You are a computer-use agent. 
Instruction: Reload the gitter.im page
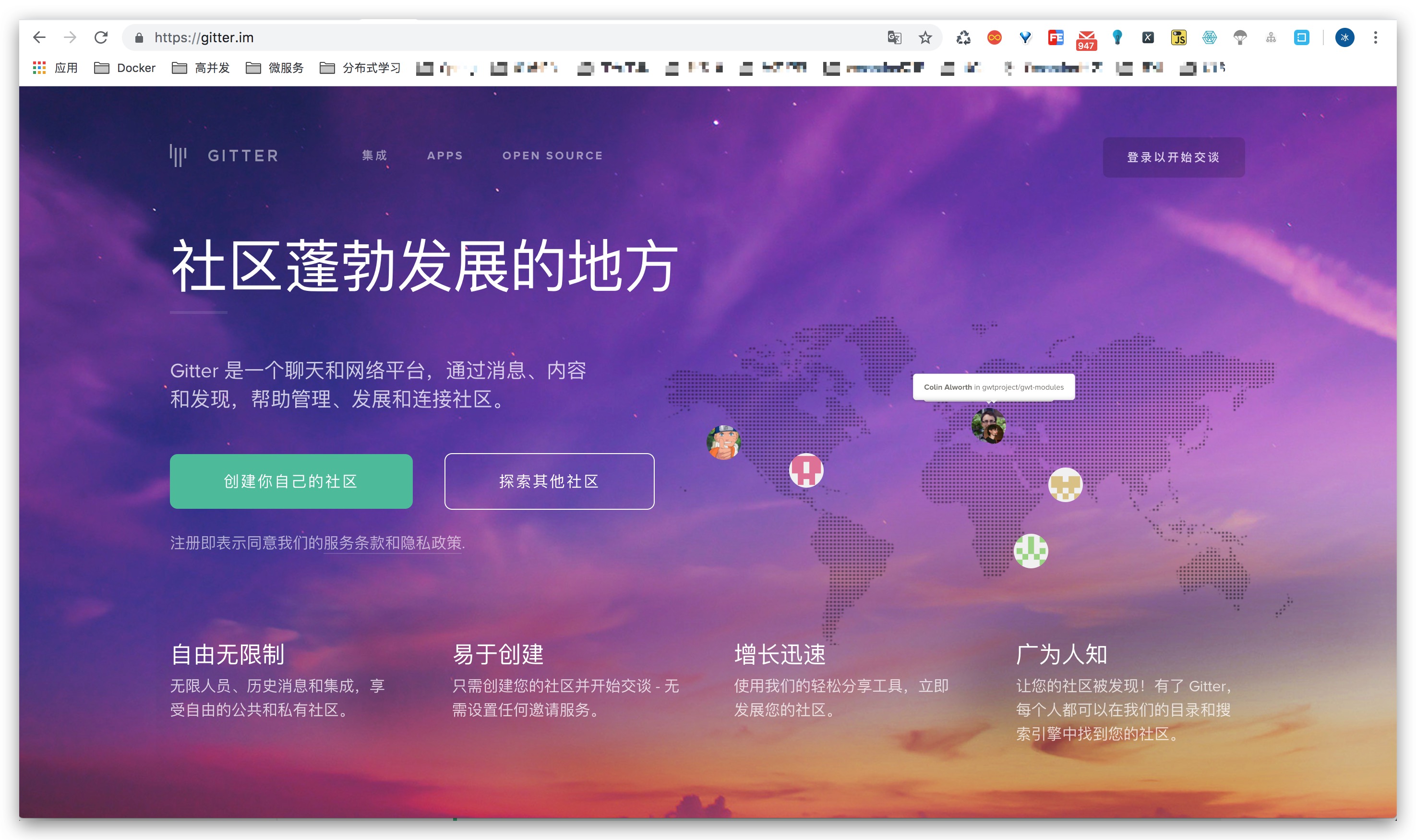[x=101, y=37]
